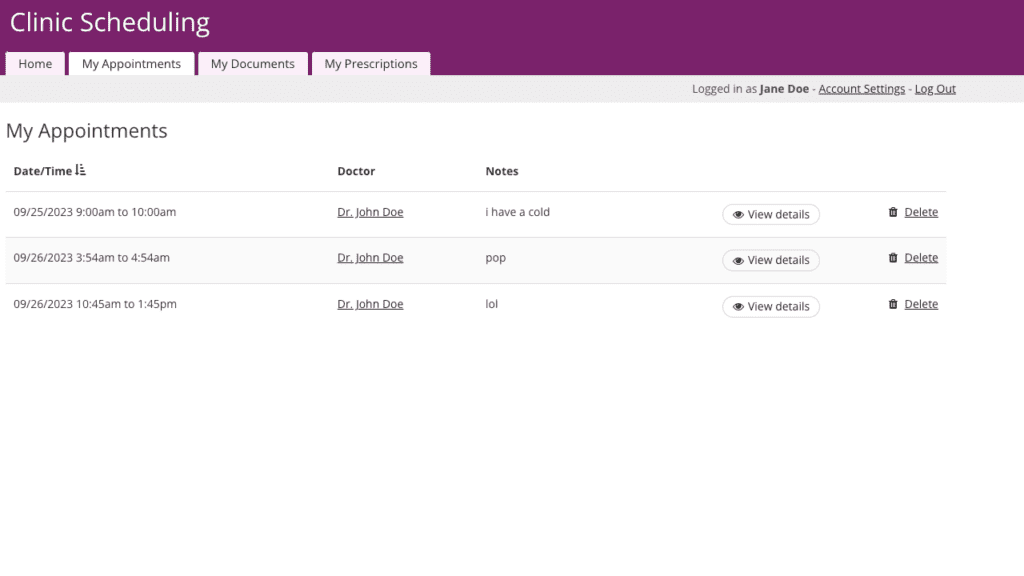Click eye icon in the 3:54am appointment row
The width and height of the screenshot is (1024, 576).
coord(738,261)
